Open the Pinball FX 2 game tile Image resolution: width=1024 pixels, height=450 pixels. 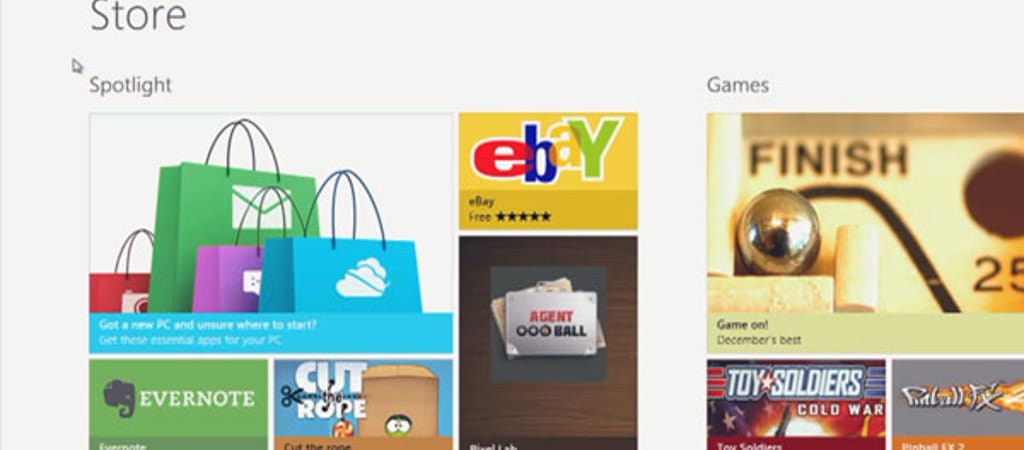click(x=958, y=404)
